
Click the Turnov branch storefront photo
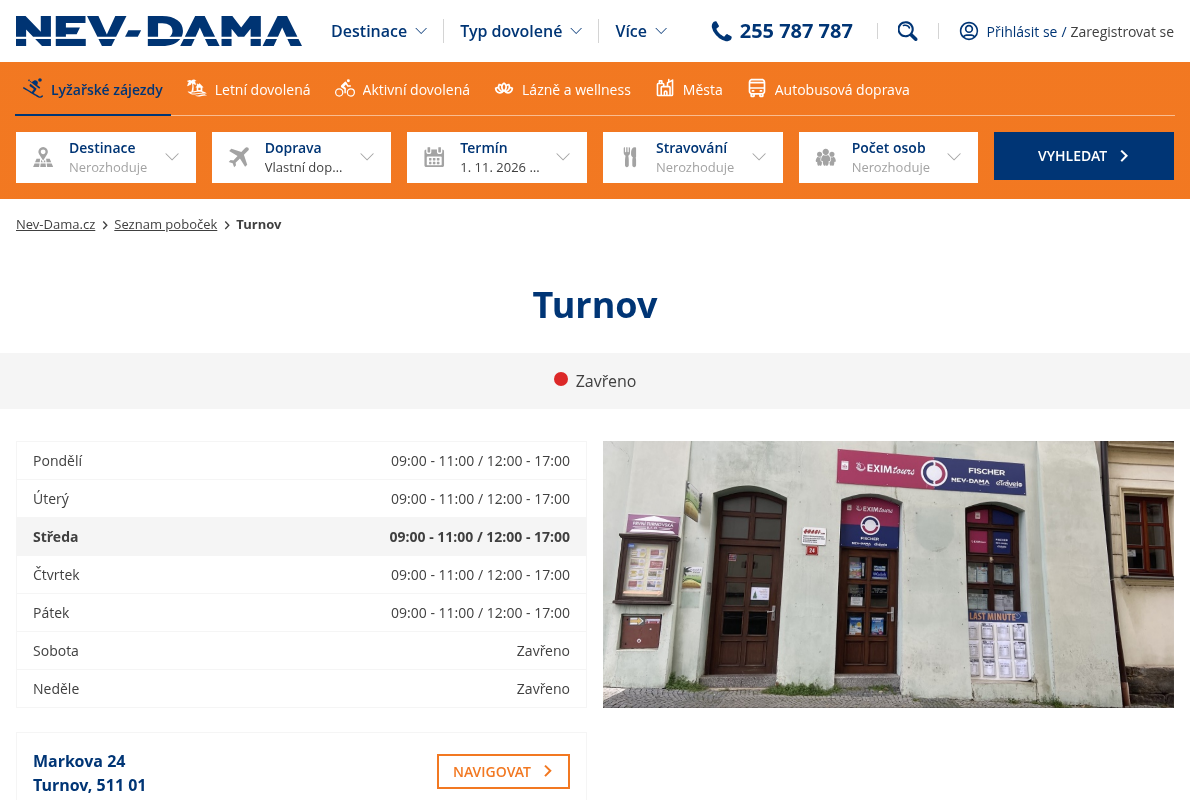click(888, 574)
